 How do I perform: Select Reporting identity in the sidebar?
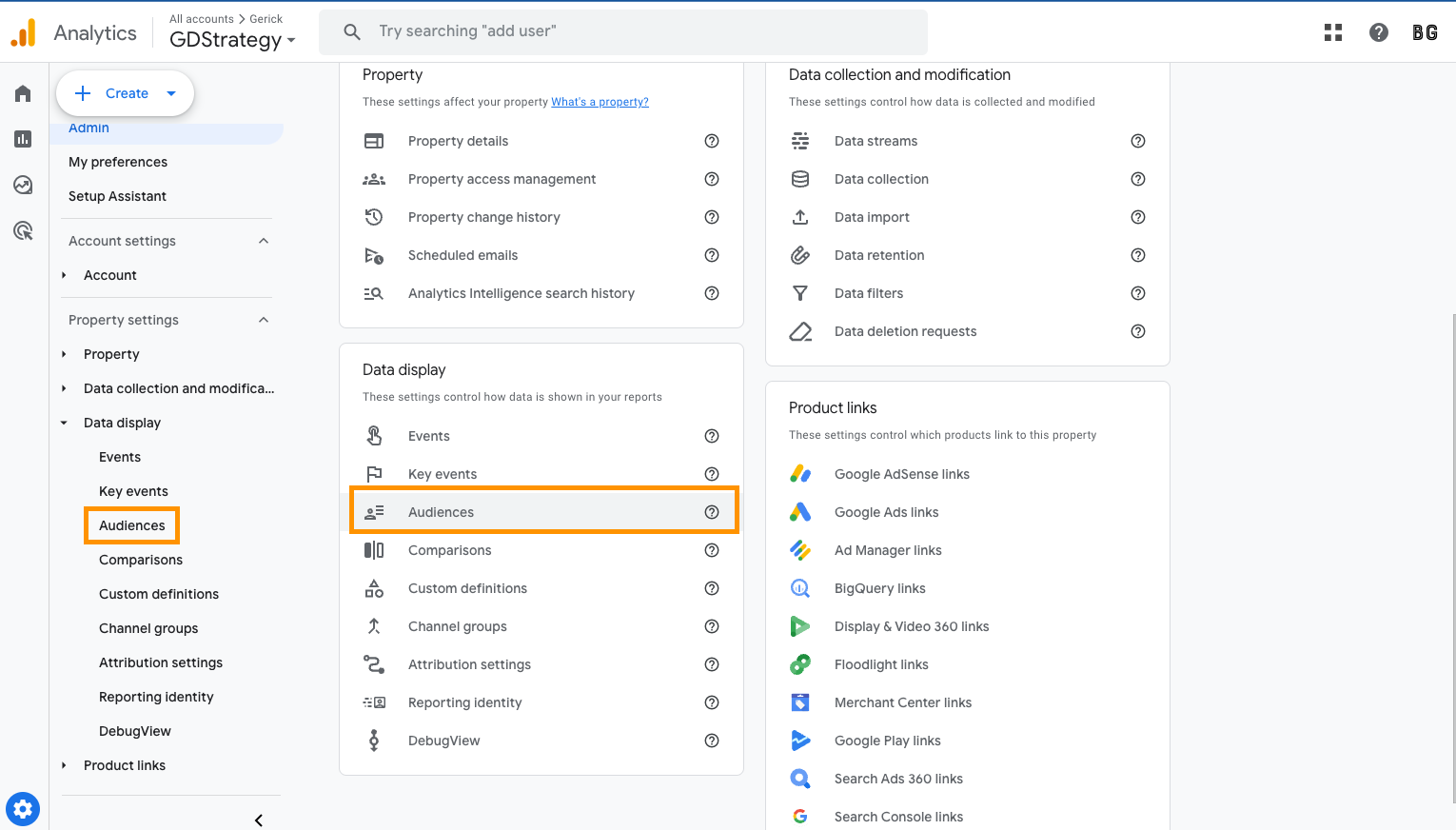(156, 697)
